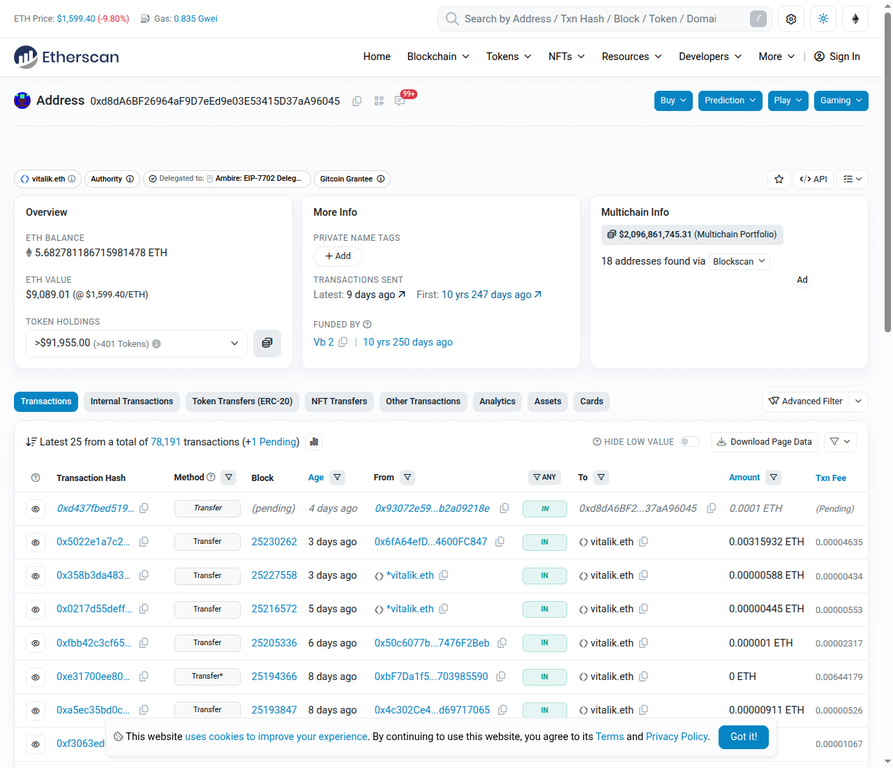
Task: Click the search input field
Action: pos(604,19)
